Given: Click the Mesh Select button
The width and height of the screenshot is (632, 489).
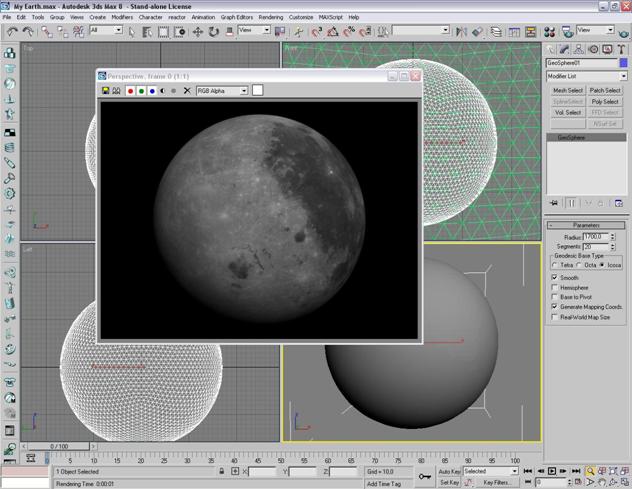Looking at the screenshot, I should pyautogui.click(x=568, y=90).
